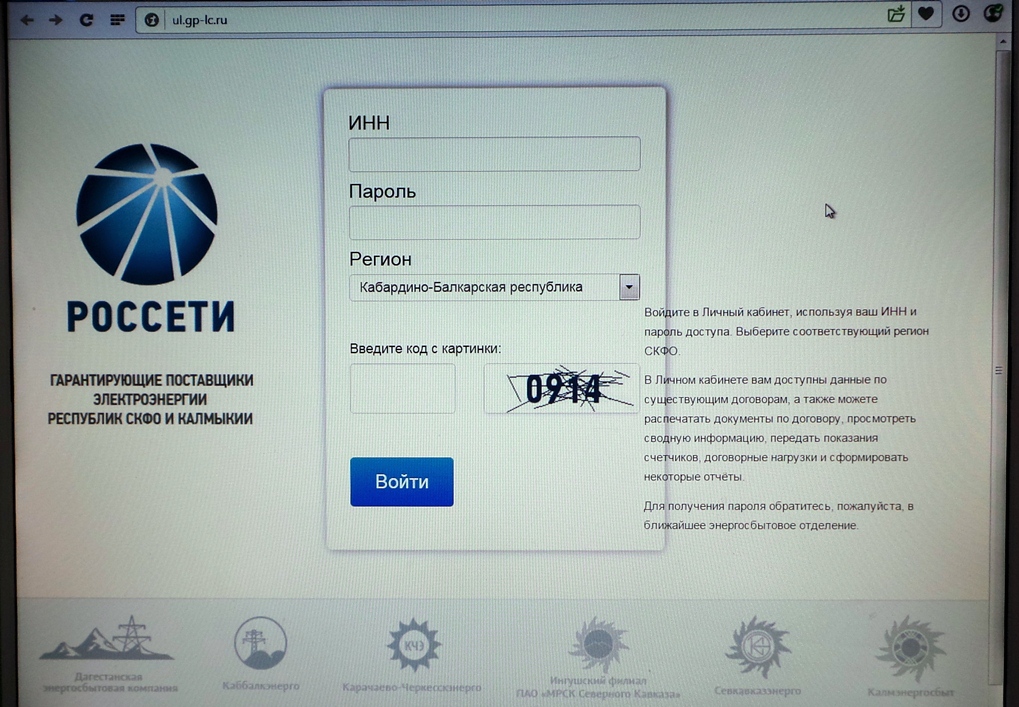Open the Регион dropdown
The height and width of the screenshot is (707, 1019).
point(495,287)
